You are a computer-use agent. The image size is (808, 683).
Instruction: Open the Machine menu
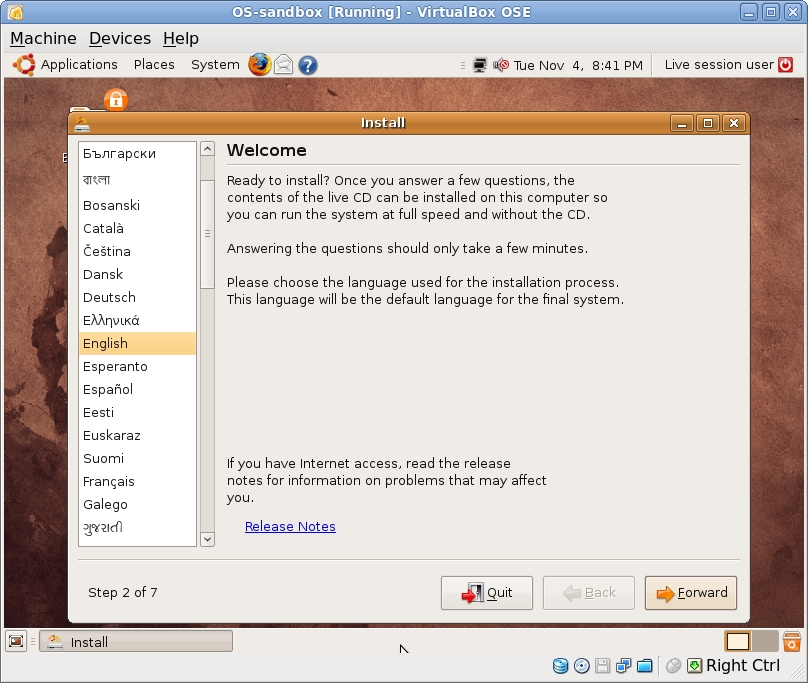pyautogui.click(x=43, y=38)
